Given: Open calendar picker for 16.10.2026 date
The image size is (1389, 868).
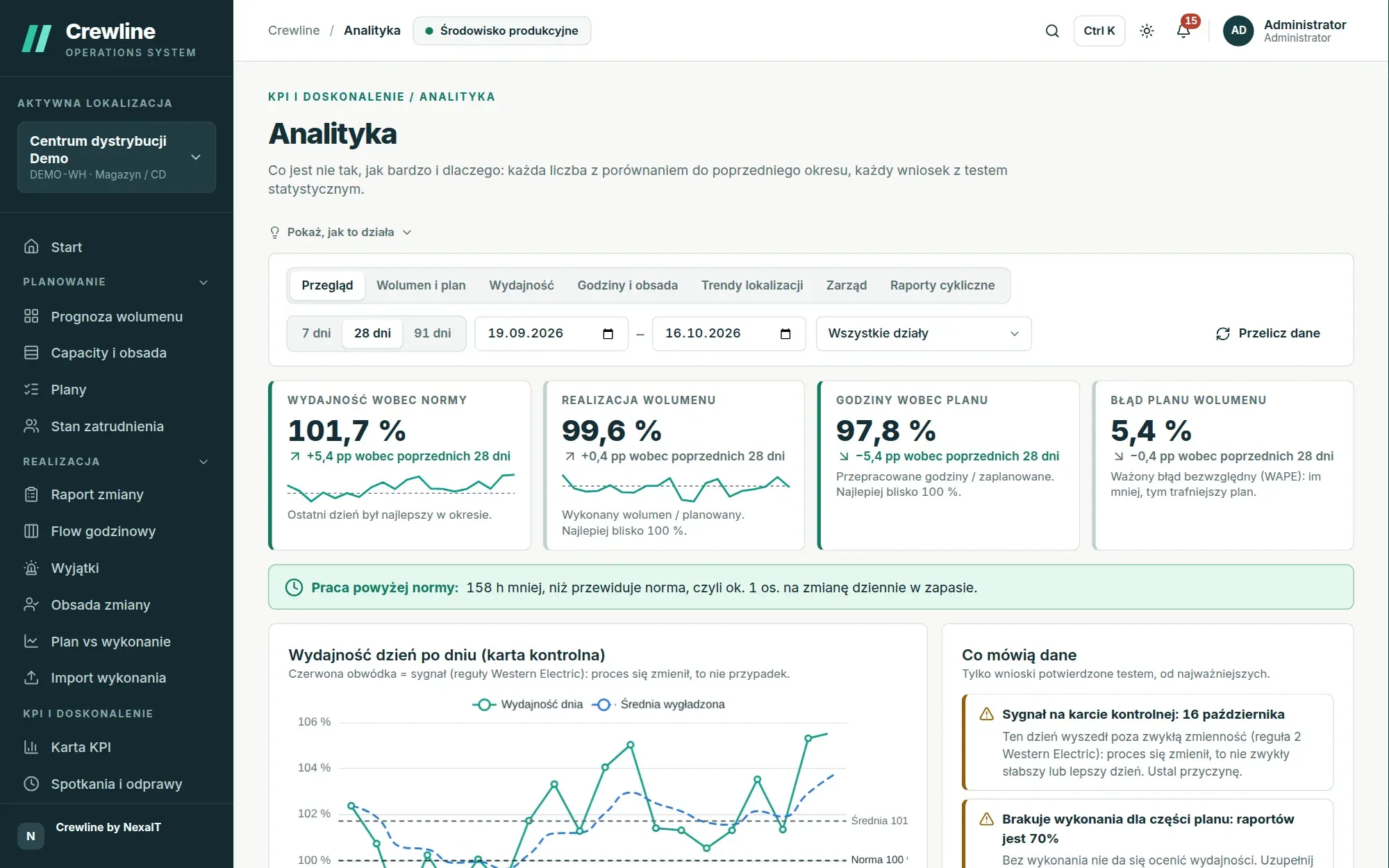Looking at the screenshot, I should pyautogui.click(x=785, y=334).
